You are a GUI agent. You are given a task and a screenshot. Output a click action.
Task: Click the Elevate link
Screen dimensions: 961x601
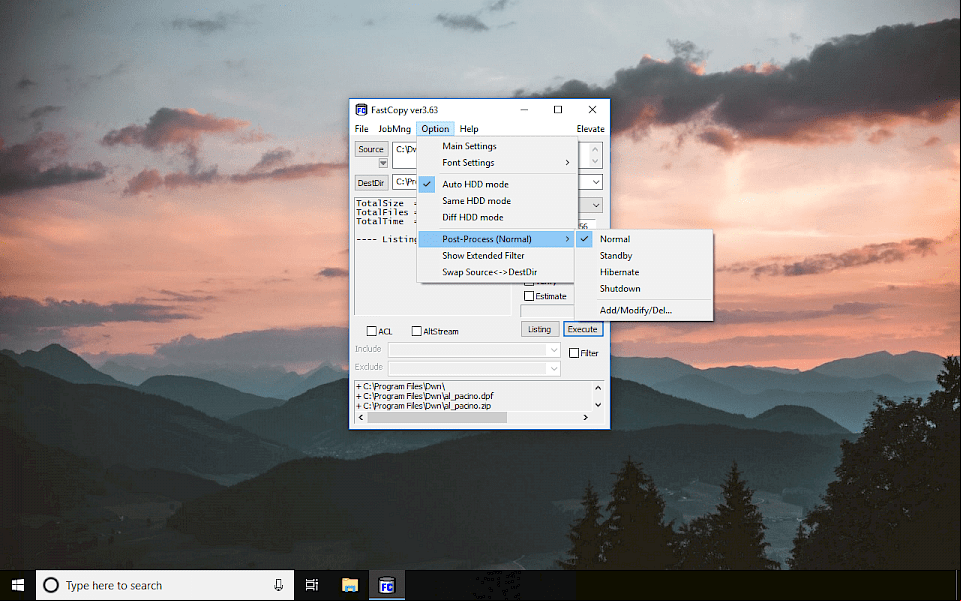[590, 129]
